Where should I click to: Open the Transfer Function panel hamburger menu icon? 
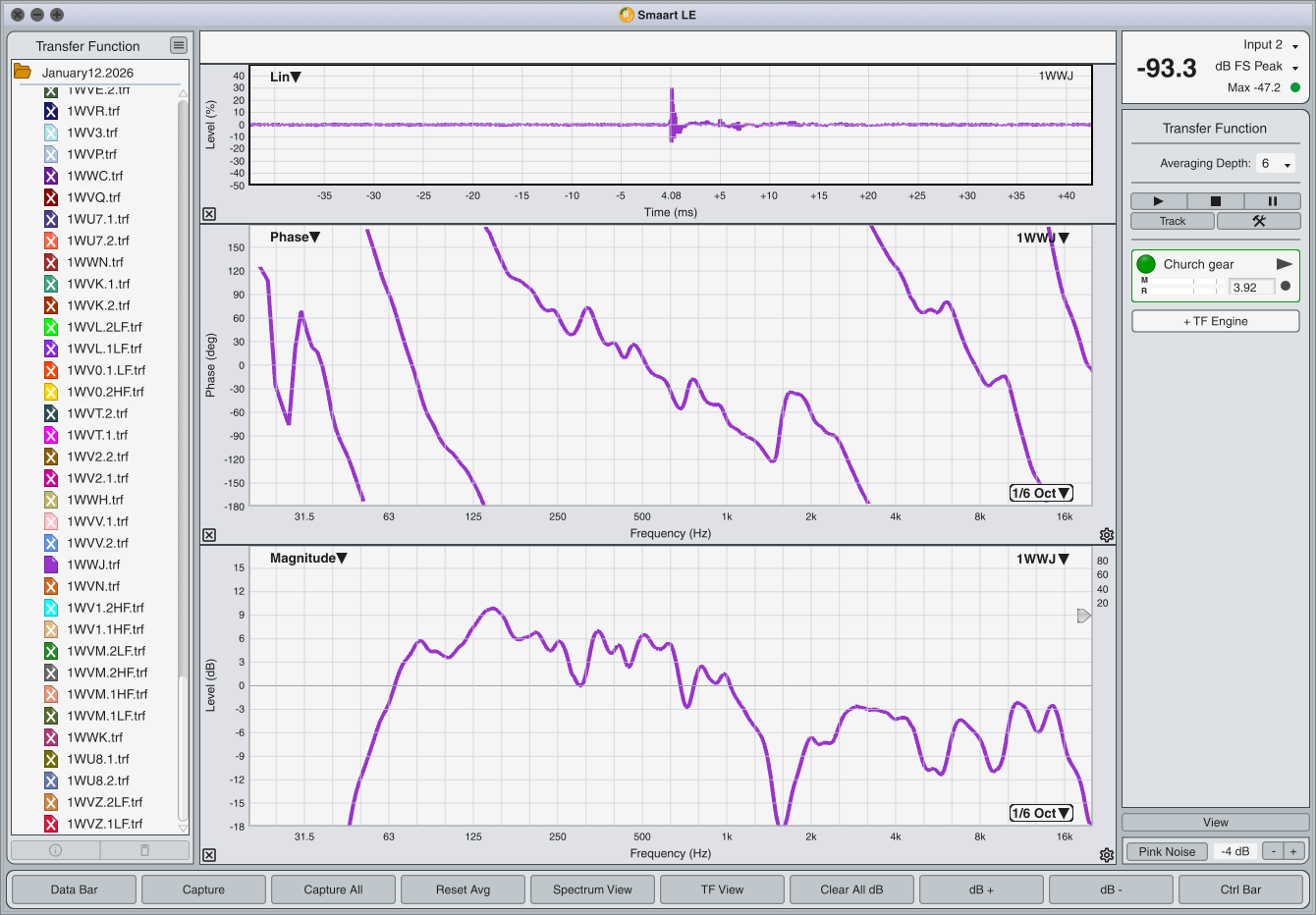179,45
